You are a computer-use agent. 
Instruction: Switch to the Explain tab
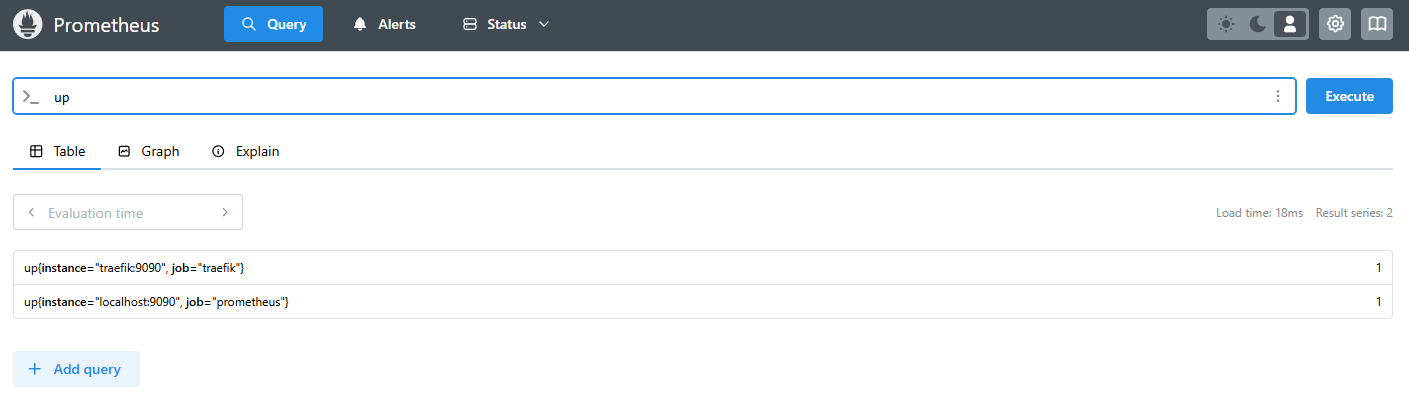pyautogui.click(x=245, y=152)
